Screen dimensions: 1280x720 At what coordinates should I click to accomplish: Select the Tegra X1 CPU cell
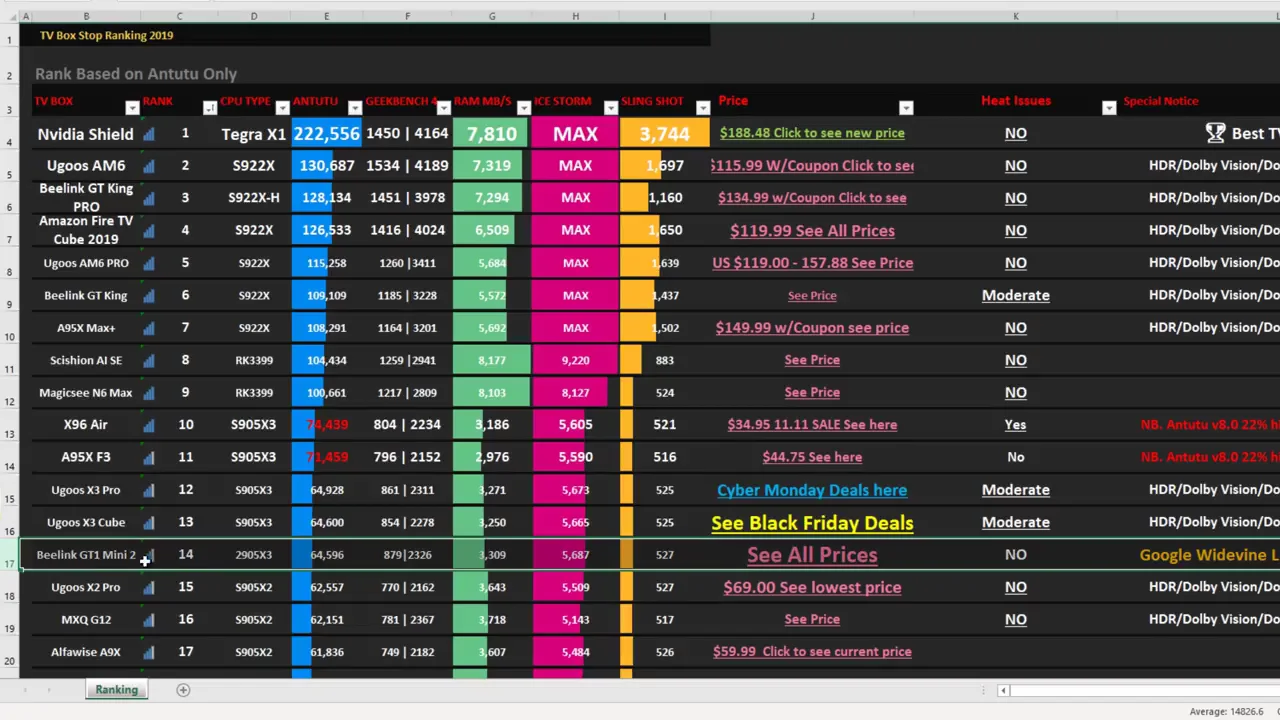pyautogui.click(x=254, y=134)
